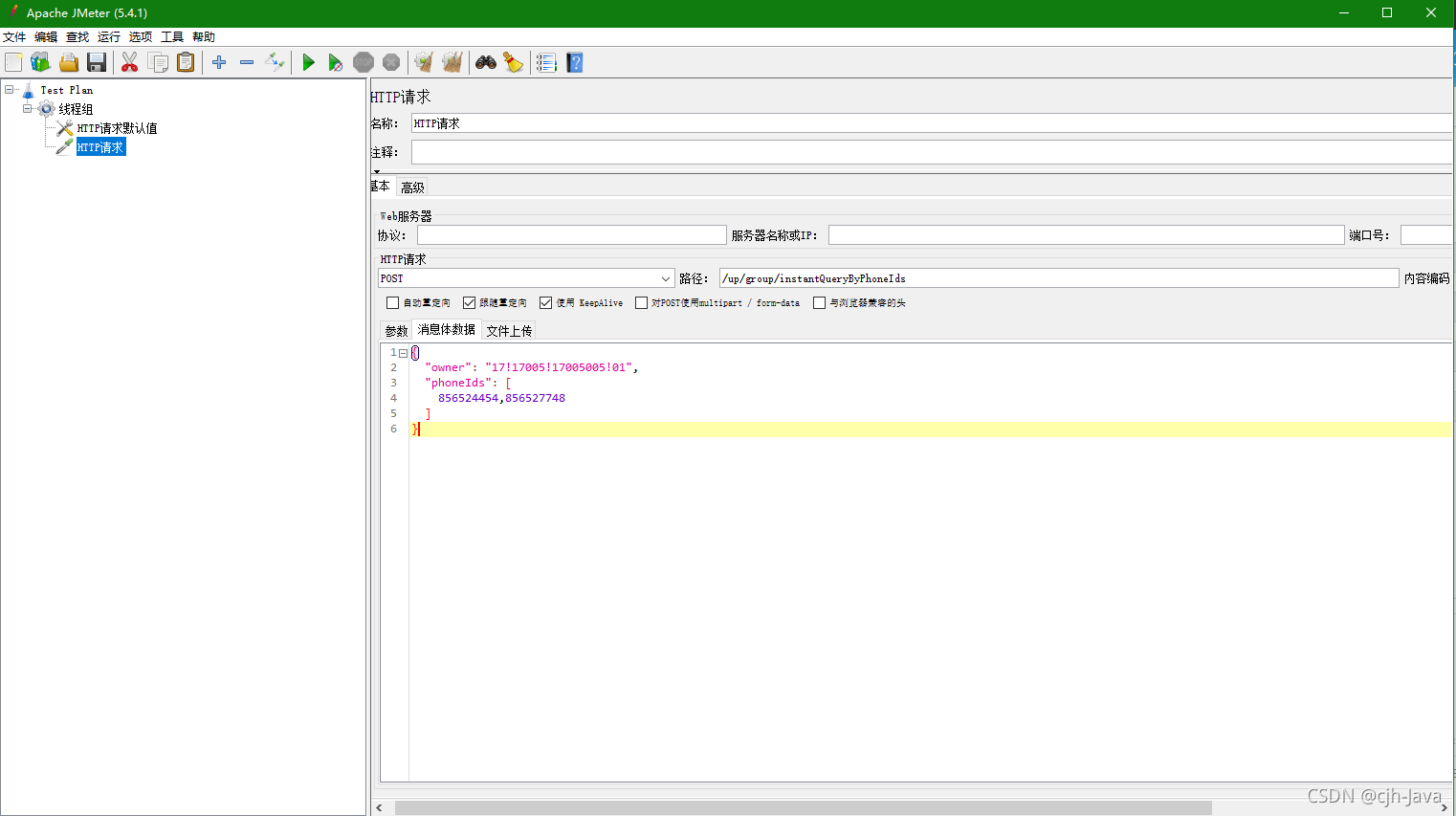Select 线程组 in the tree

(76, 109)
